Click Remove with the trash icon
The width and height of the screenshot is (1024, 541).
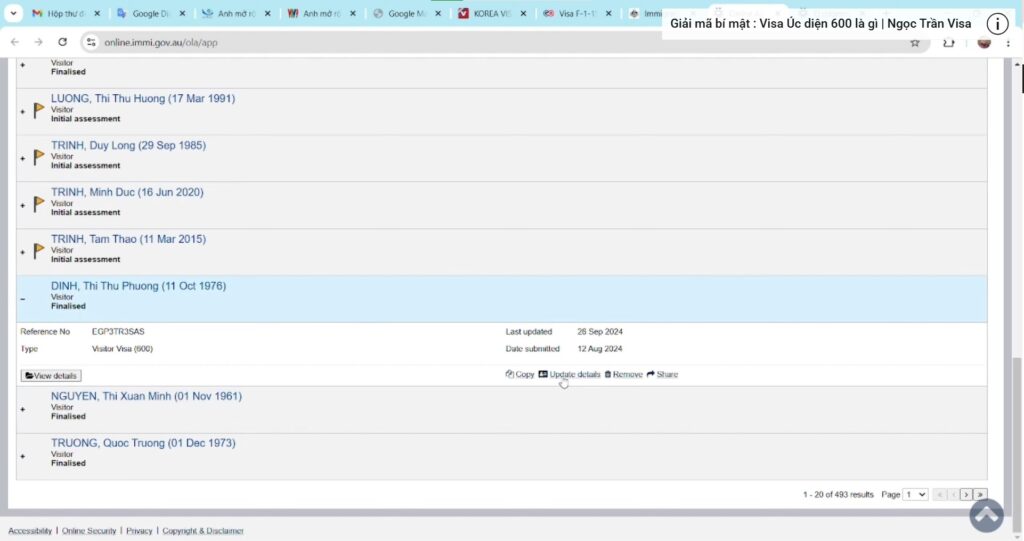pos(624,374)
